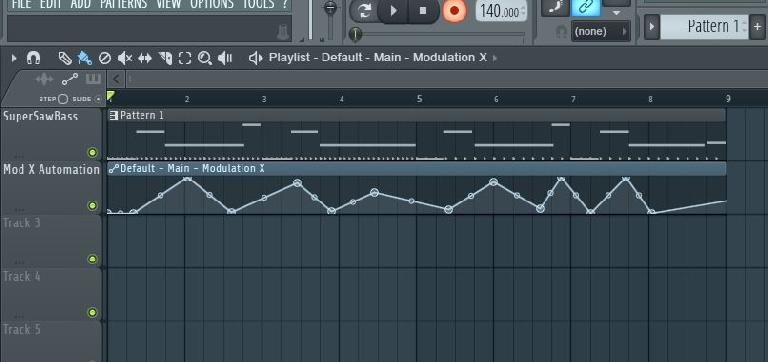
Task: Adjust the song position slider knob
Action: pos(355,34)
